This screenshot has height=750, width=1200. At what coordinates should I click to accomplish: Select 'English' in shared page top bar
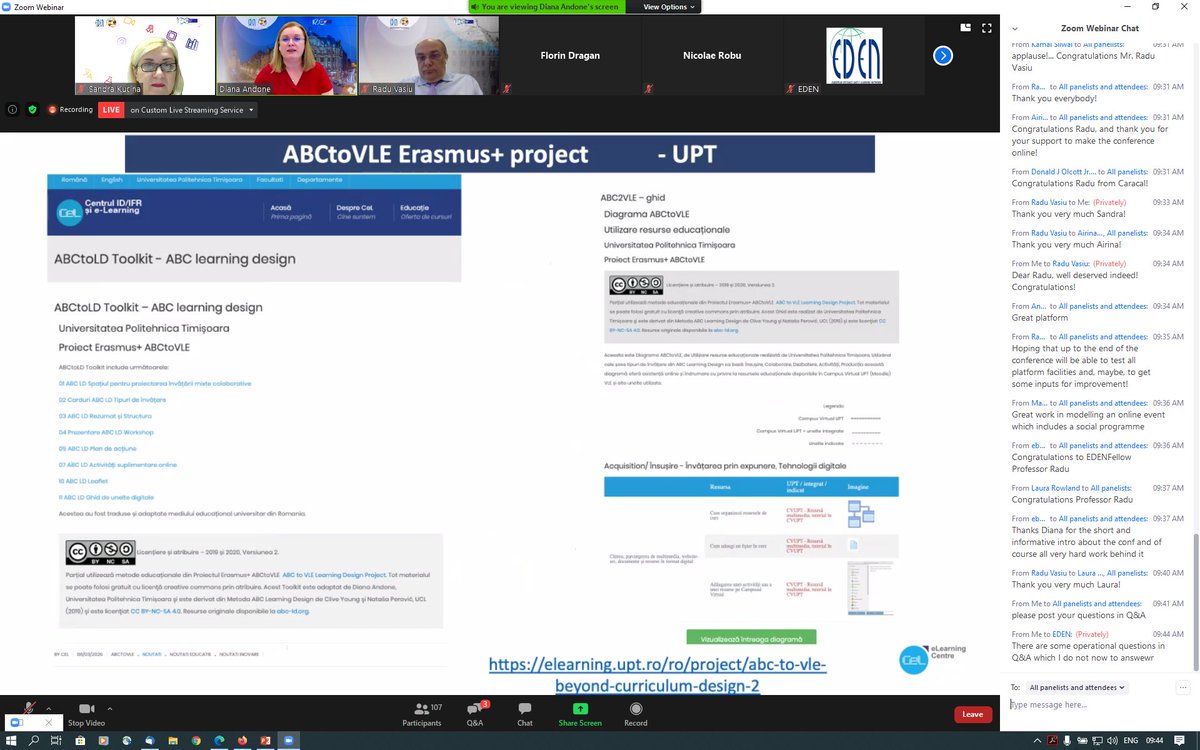(x=112, y=180)
